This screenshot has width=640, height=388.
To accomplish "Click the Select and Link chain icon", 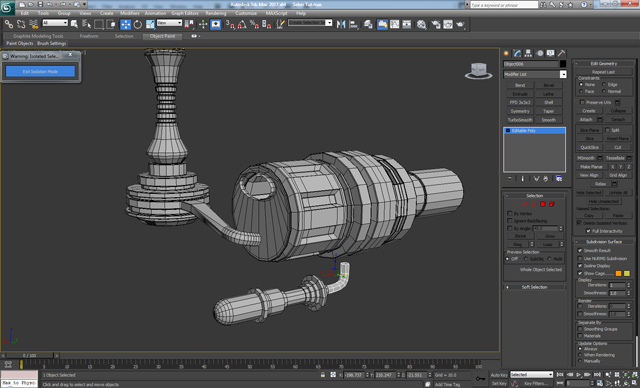I will (9, 24).
